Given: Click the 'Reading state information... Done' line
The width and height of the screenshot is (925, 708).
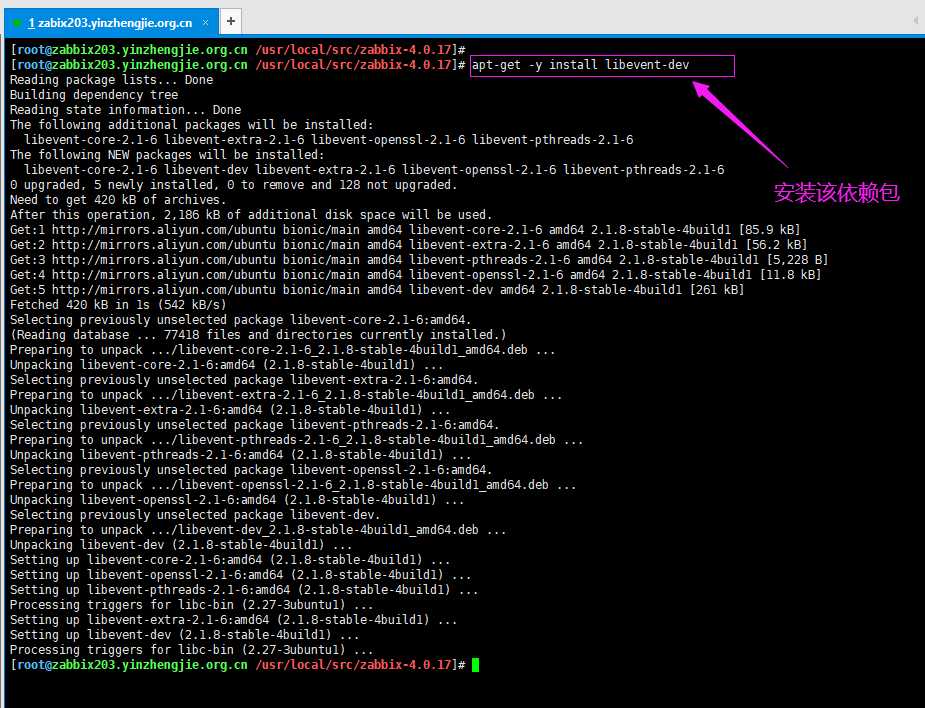Looking at the screenshot, I should pos(126,110).
